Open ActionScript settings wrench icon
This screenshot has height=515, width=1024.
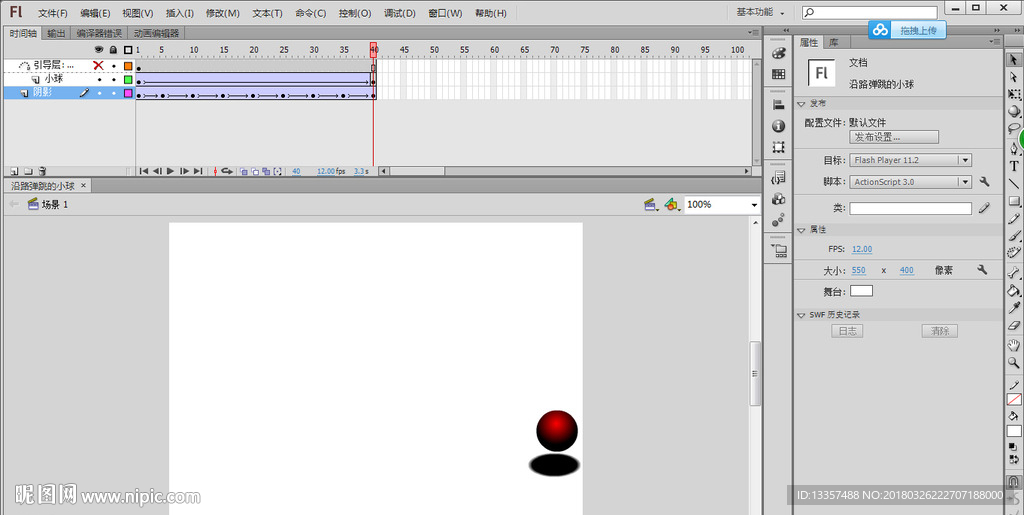[985, 181]
